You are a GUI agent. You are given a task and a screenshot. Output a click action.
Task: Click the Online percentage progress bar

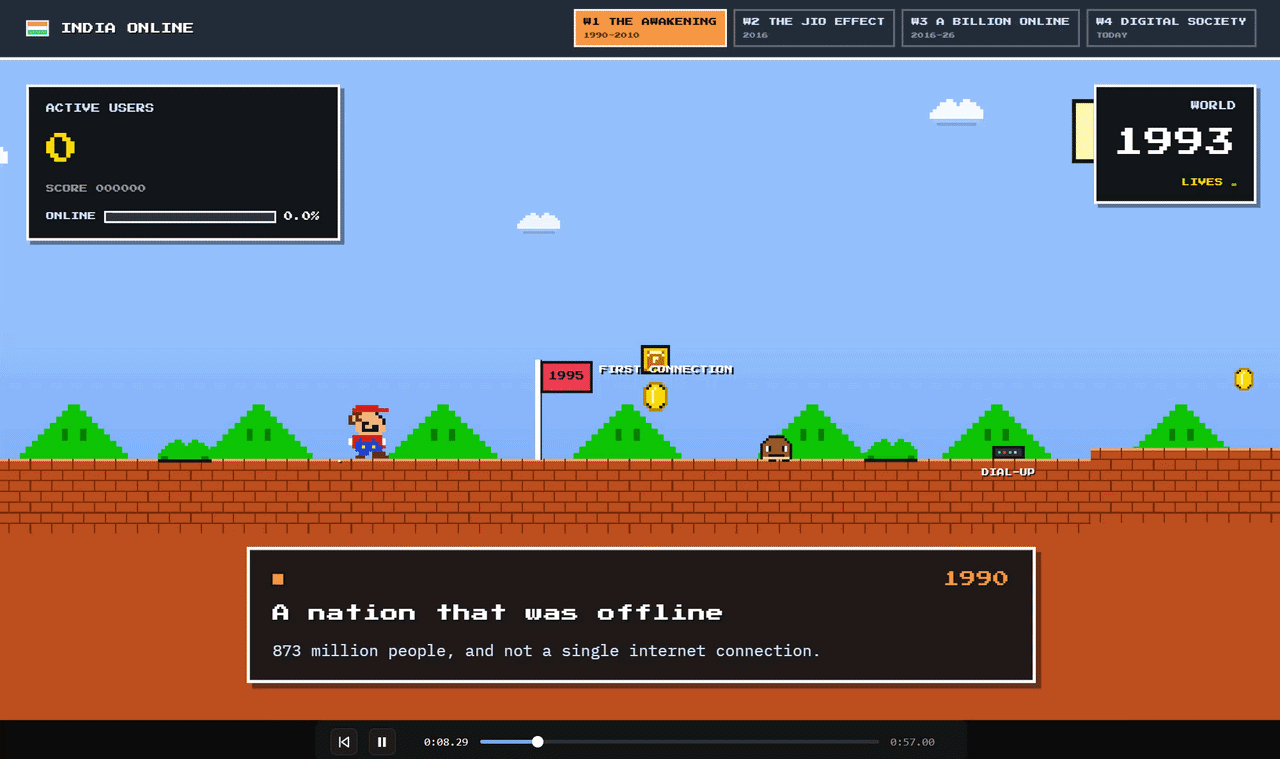click(190, 216)
